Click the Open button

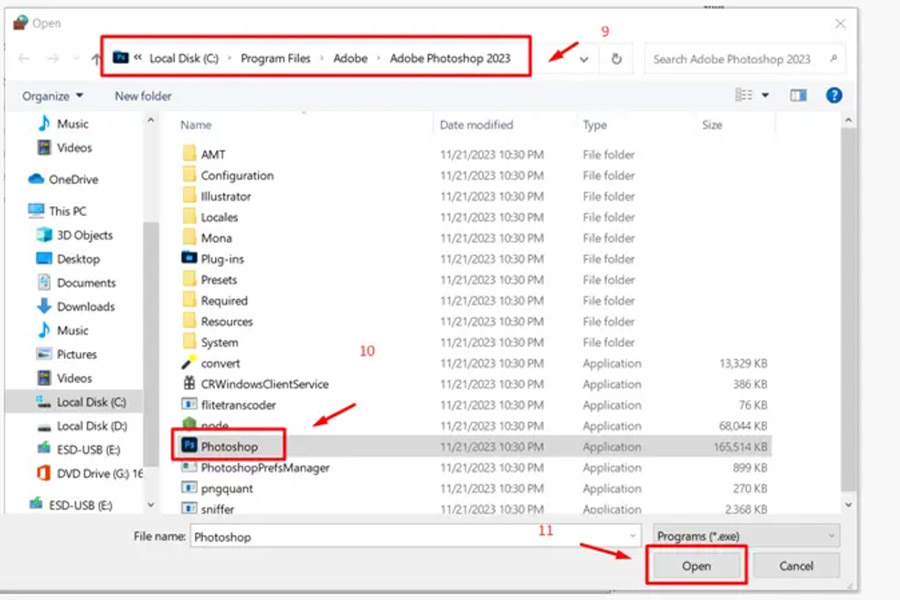coord(696,566)
